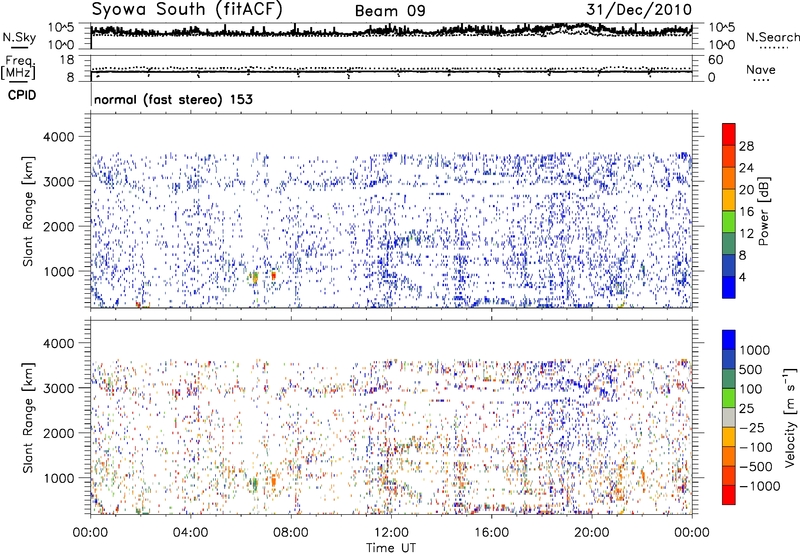Click the 'Beam 09' header label
Screen dimensions: 800x554
click(x=390, y=11)
